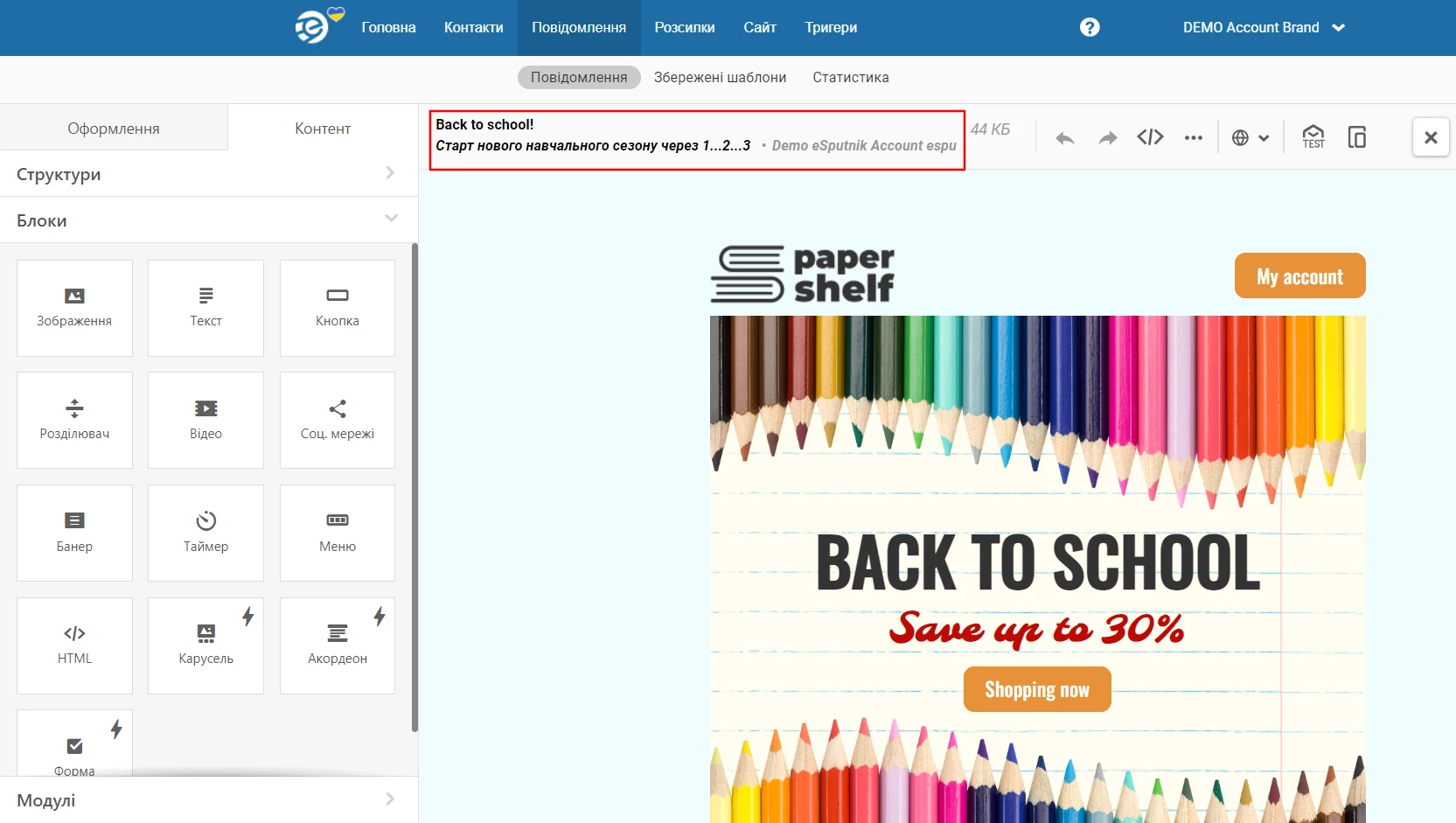Select the BACK TO SCHOOL banner heading

[x=1038, y=562]
